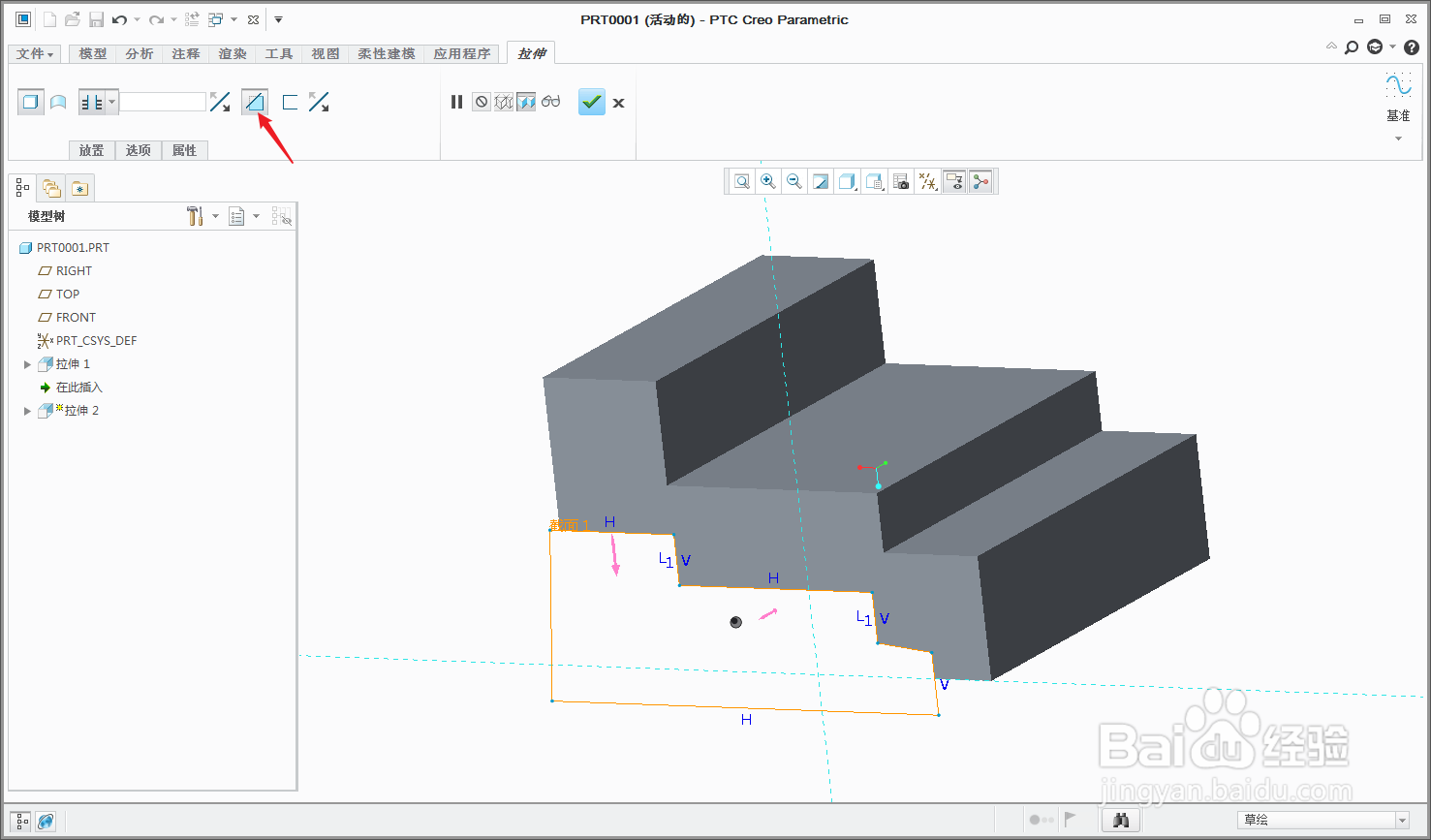This screenshot has width=1431, height=840.
Task: Switch to 应用程序 tab
Action: coord(462,53)
